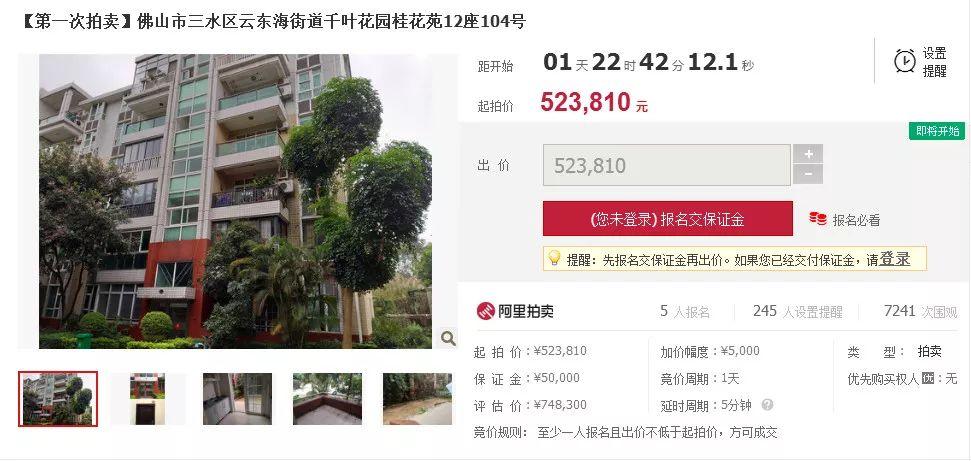
Task: Click the help question mark near 延时周期
Action: (x=767, y=405)
